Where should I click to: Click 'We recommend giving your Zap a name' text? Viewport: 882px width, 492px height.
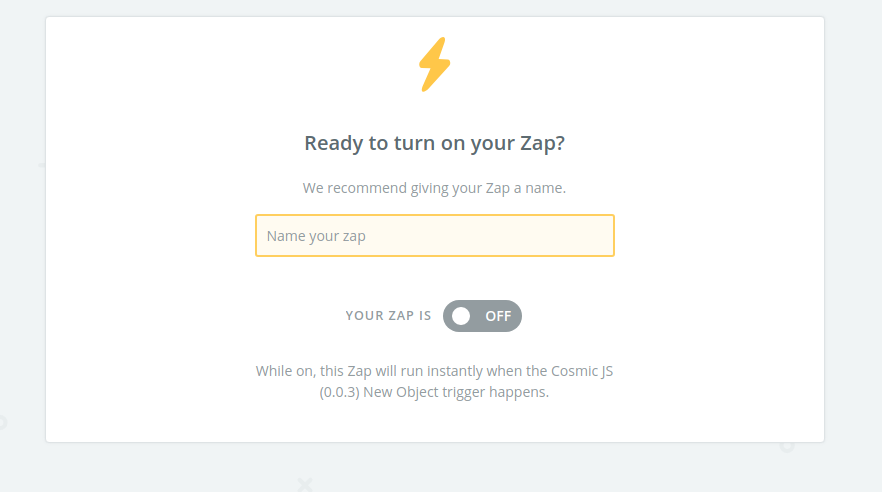coord(434,187)
